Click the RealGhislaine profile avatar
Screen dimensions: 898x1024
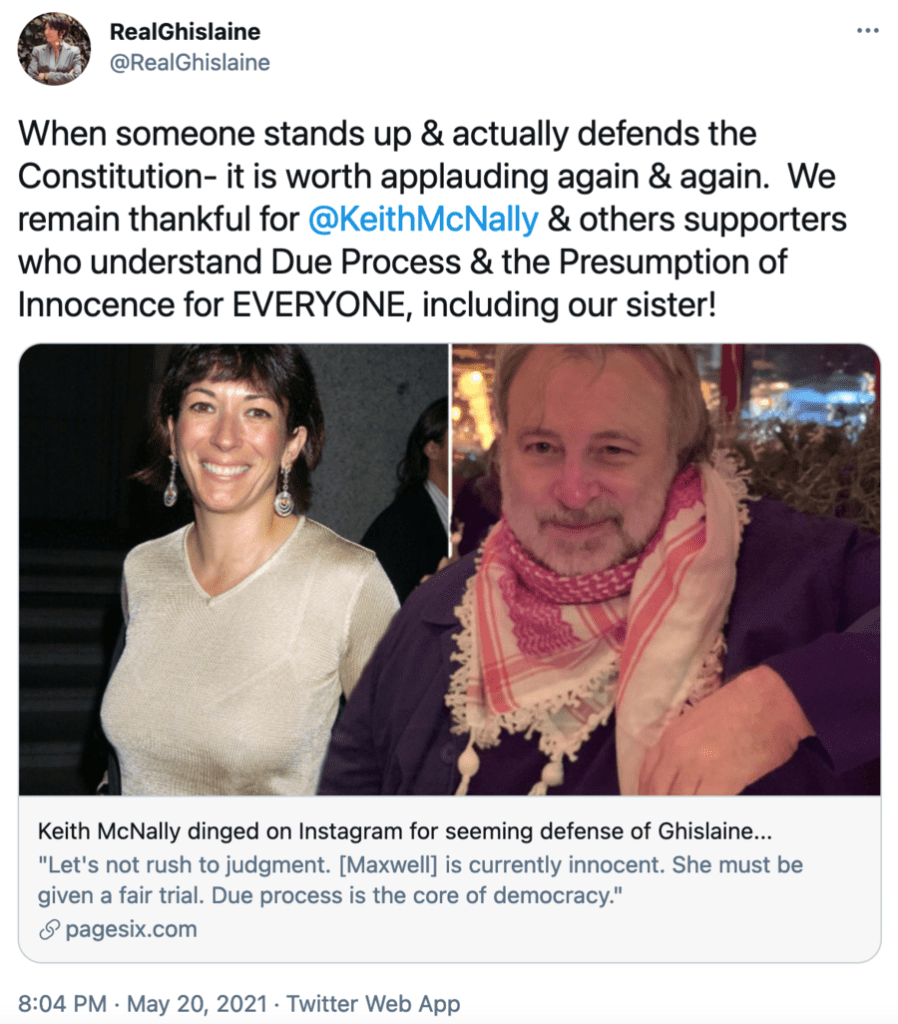pyautogui.click(x=54, y=49)
